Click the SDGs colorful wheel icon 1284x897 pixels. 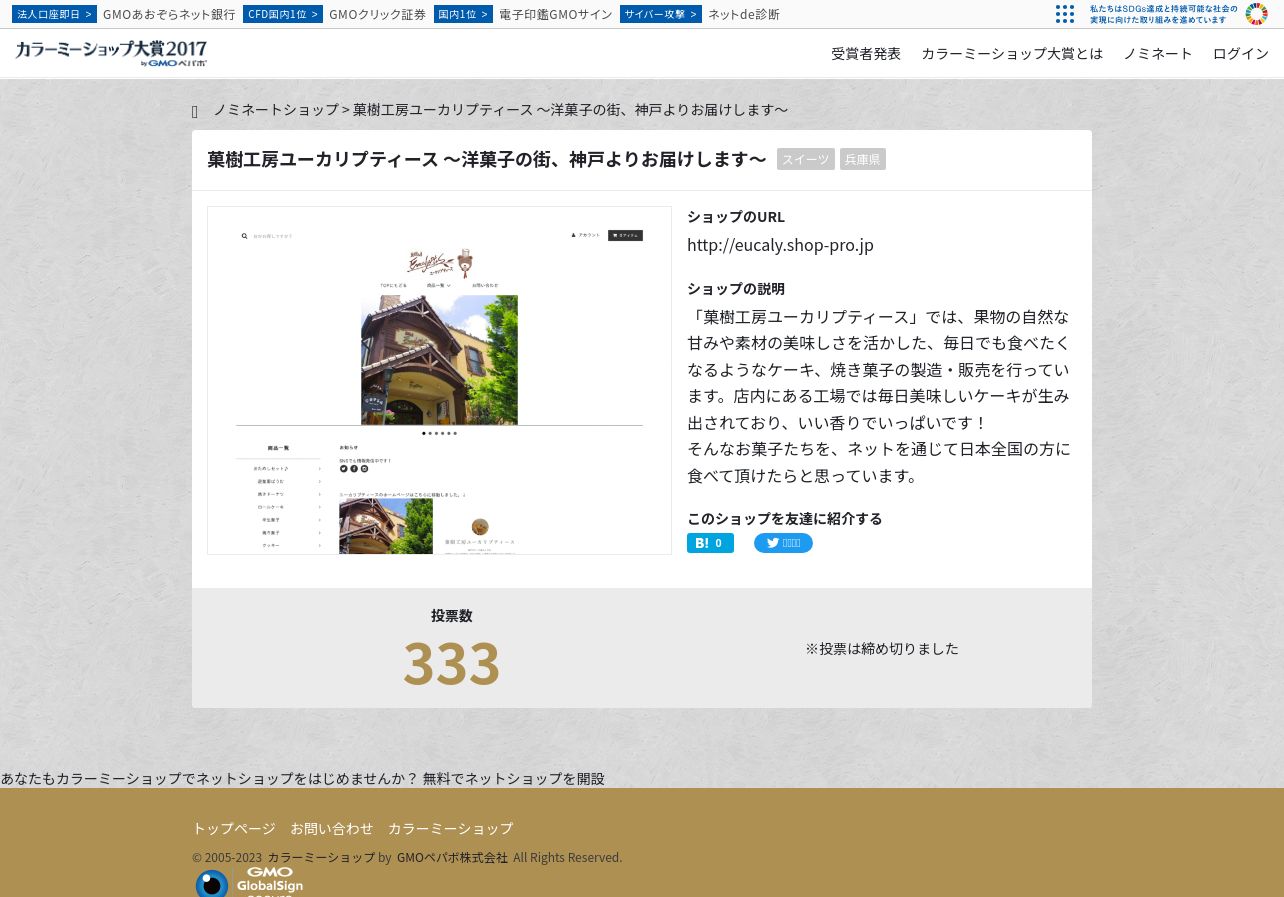[x=1257, y=14]
